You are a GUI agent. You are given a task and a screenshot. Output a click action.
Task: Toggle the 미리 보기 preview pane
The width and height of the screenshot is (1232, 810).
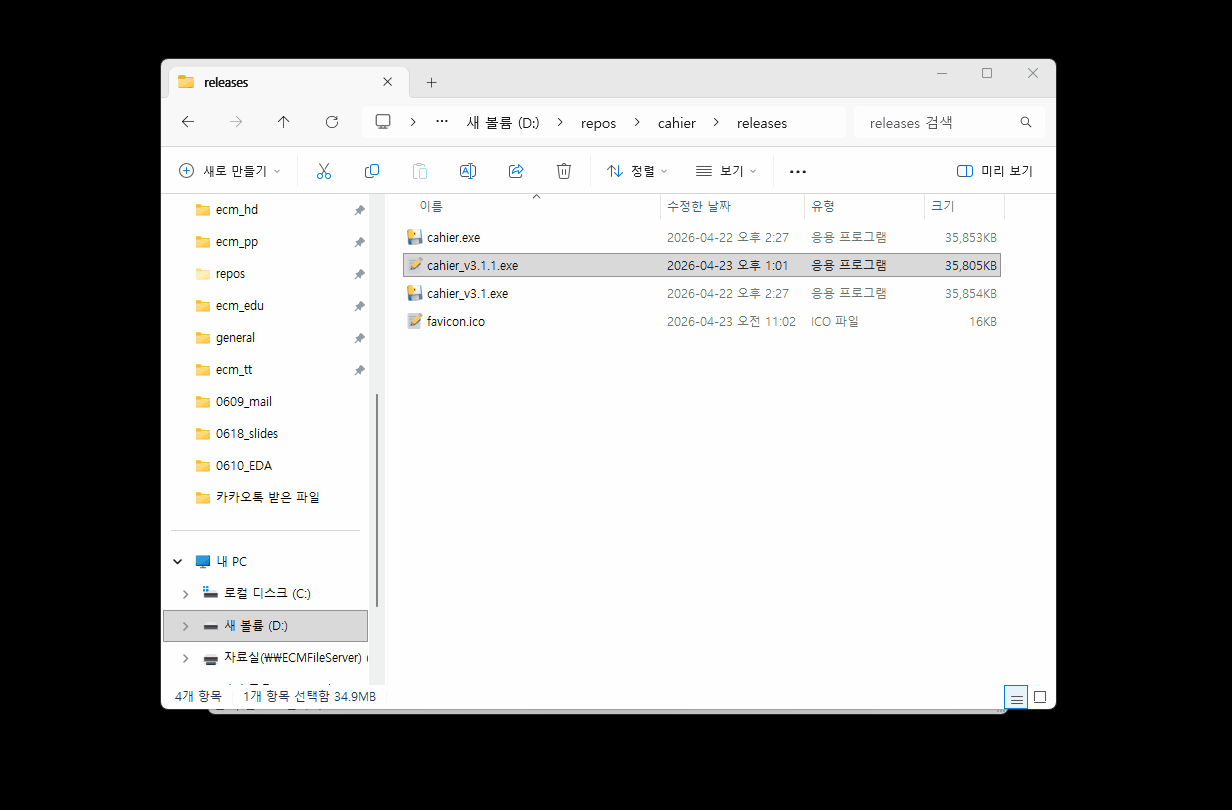click(994, 171)
